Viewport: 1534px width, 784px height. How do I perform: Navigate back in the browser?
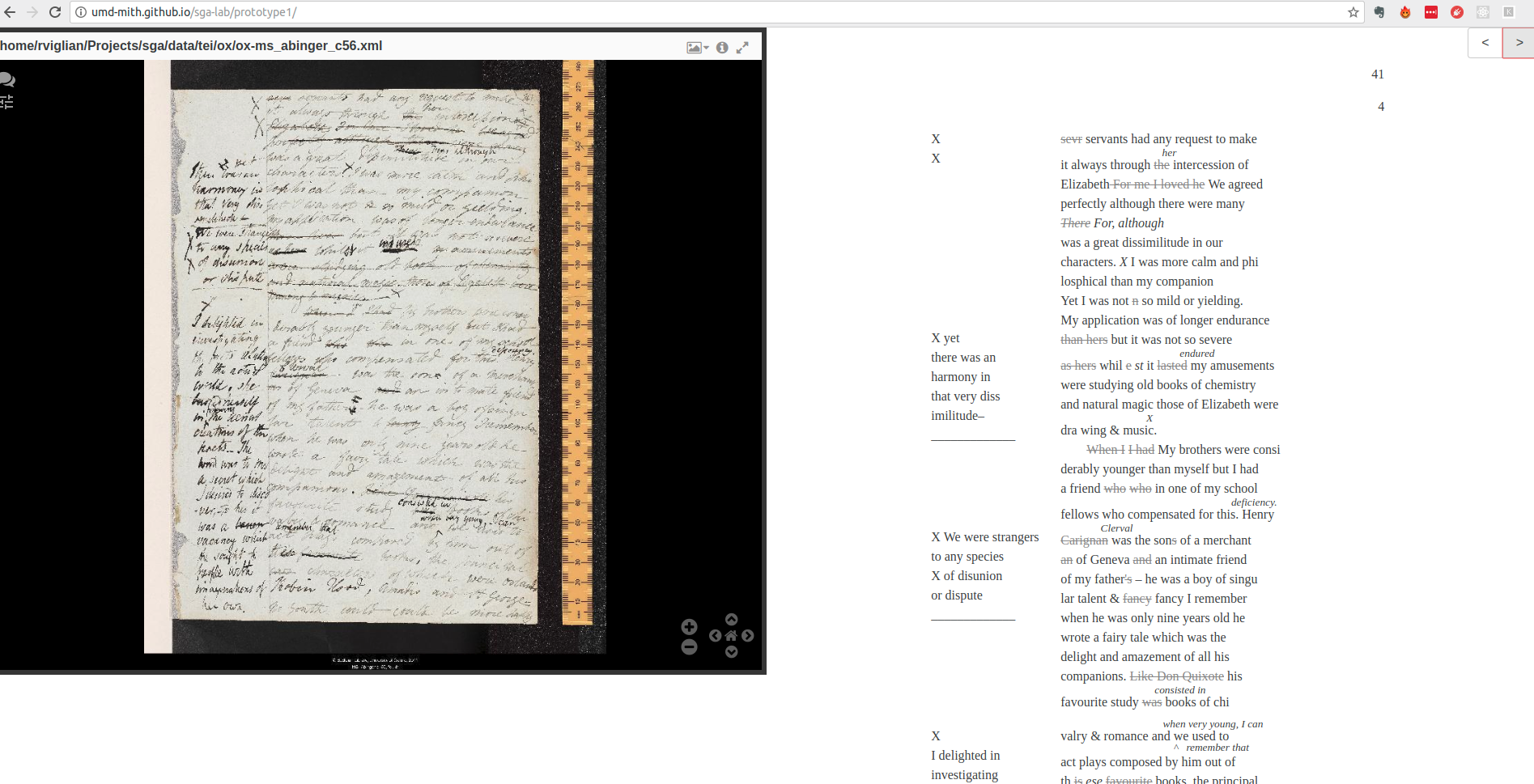tap(10, 12)
